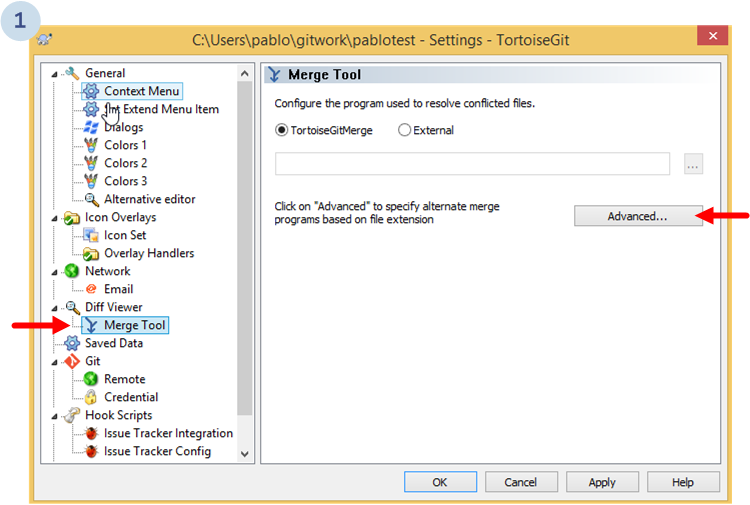Image resolution: width=750 pixels, height=505 pixels.
Task: Click the Email at-sign icon
Action: (x=91, y=289)
